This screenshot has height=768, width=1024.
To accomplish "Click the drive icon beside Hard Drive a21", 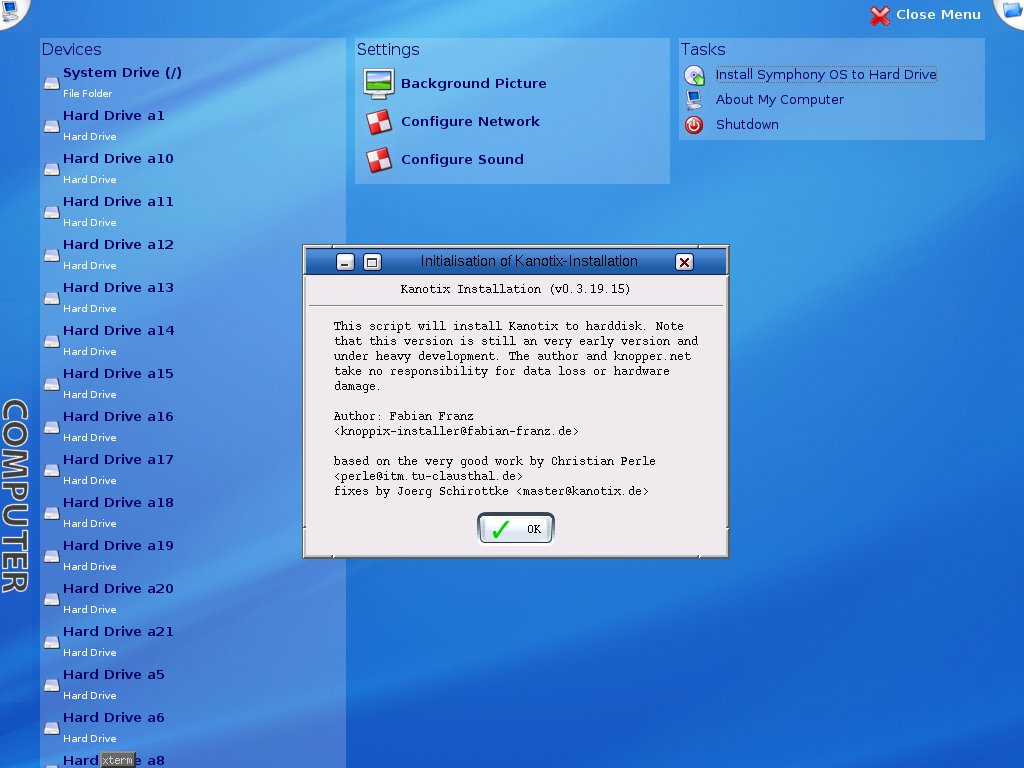I will point(52,643).
